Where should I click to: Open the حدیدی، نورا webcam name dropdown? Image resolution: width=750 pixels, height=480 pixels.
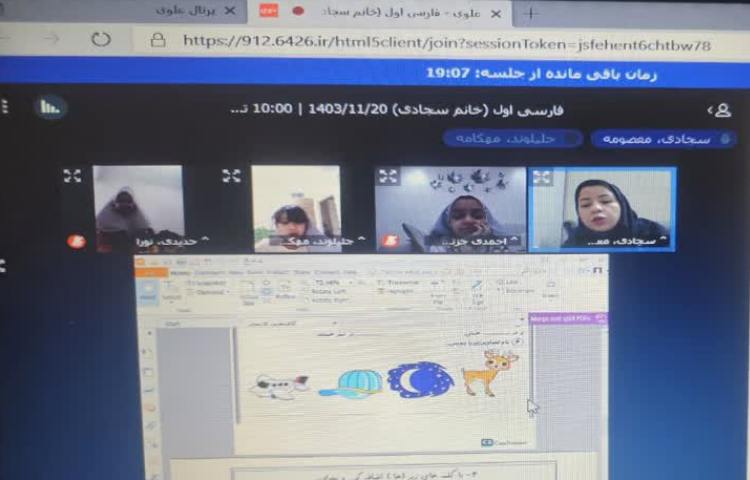pos(172,241)
